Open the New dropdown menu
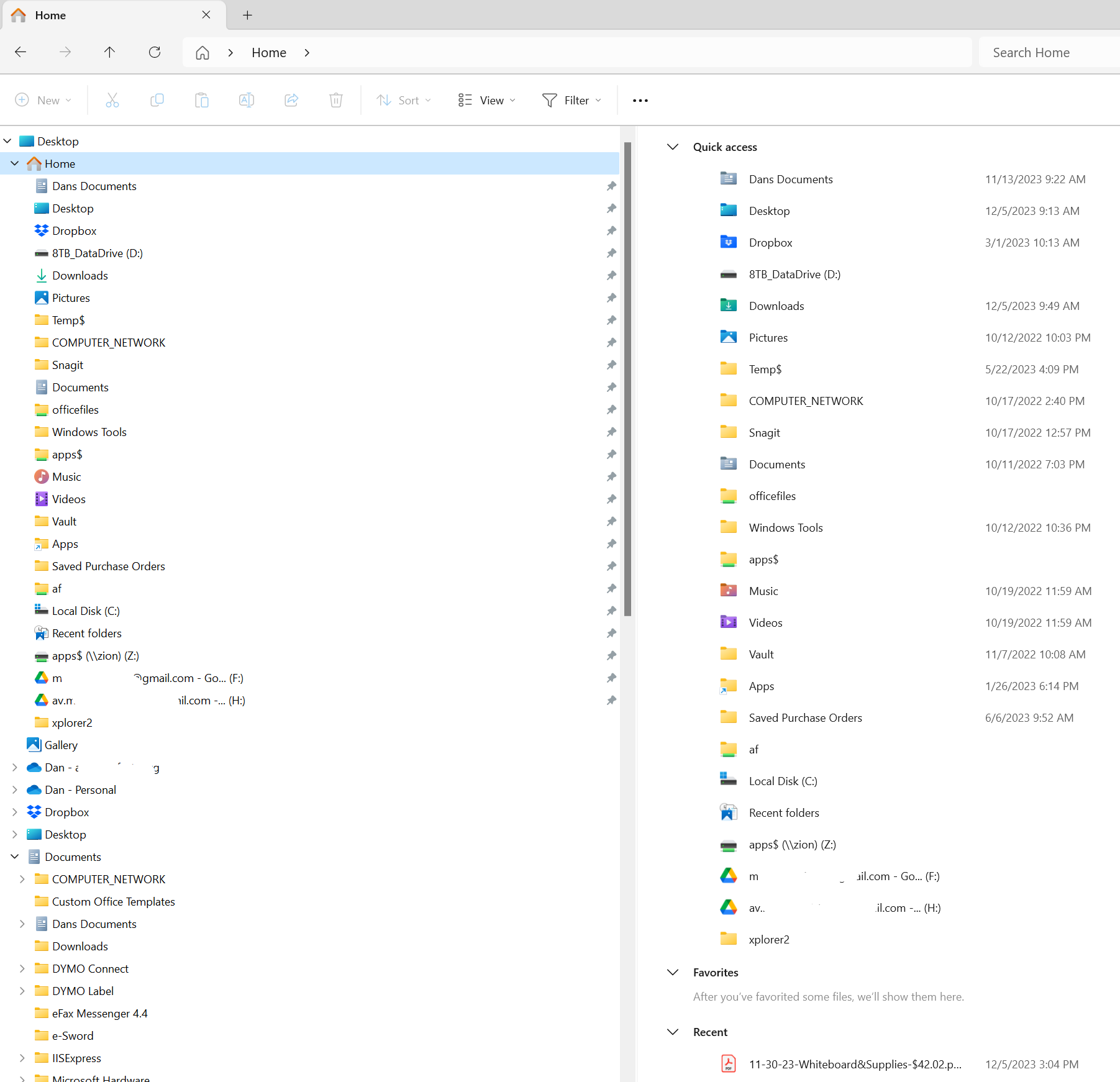 point(43,100)
